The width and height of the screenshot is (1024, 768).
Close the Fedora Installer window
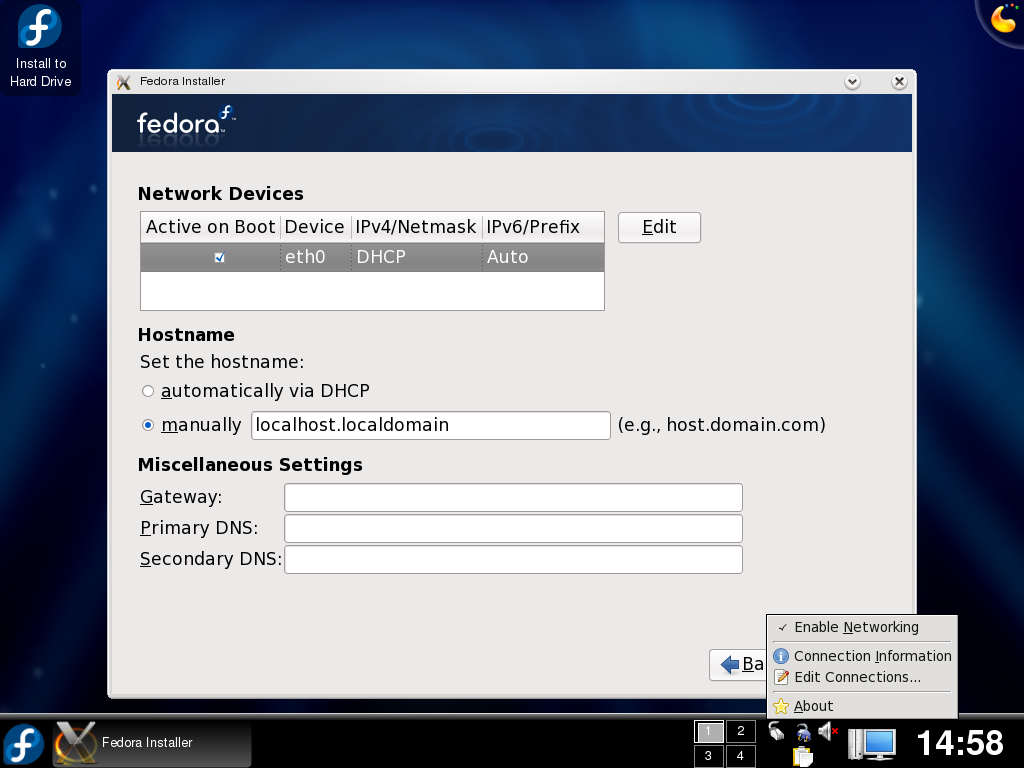[899, 82]
